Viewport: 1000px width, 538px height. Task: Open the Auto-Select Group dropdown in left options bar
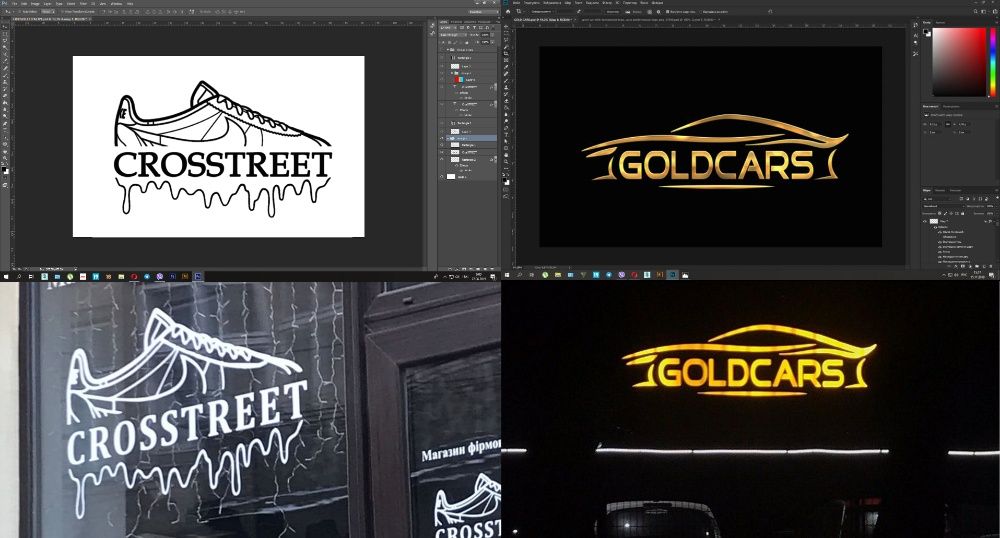48,11
